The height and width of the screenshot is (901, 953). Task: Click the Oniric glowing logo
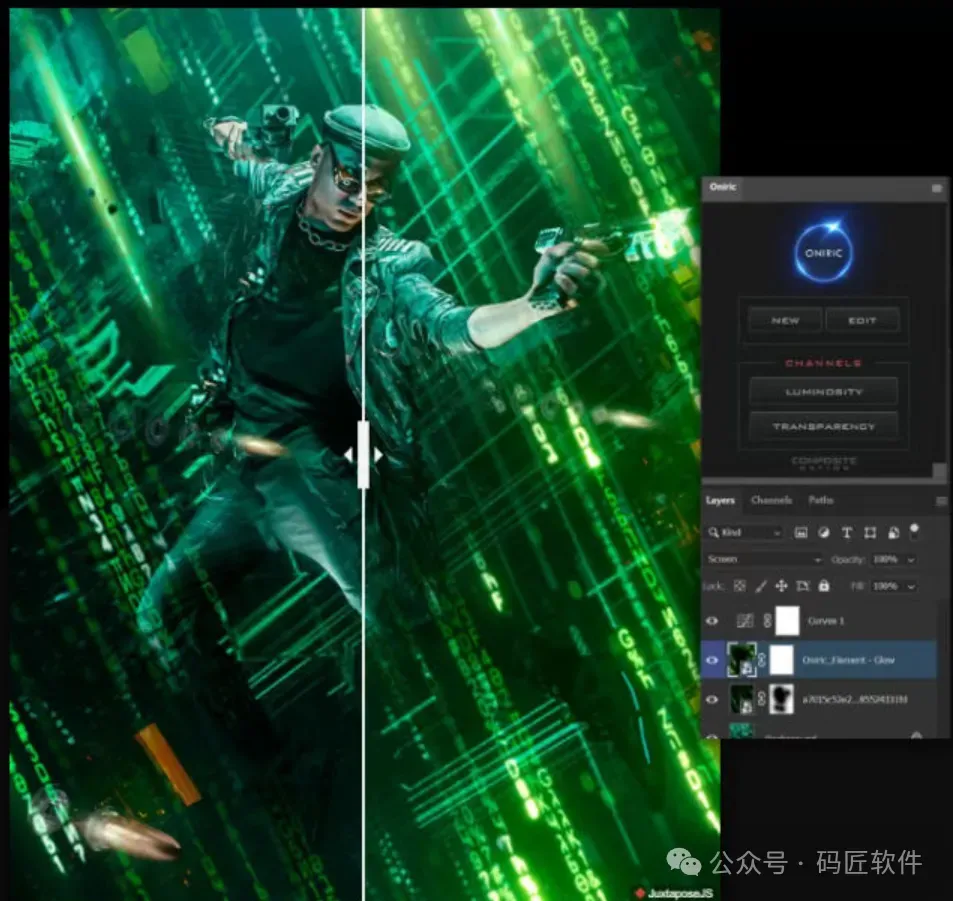click(824, 252)
